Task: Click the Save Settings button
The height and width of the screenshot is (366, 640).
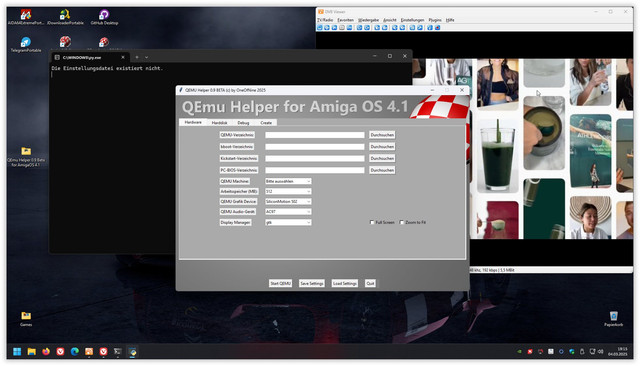Action: (312, 283)
